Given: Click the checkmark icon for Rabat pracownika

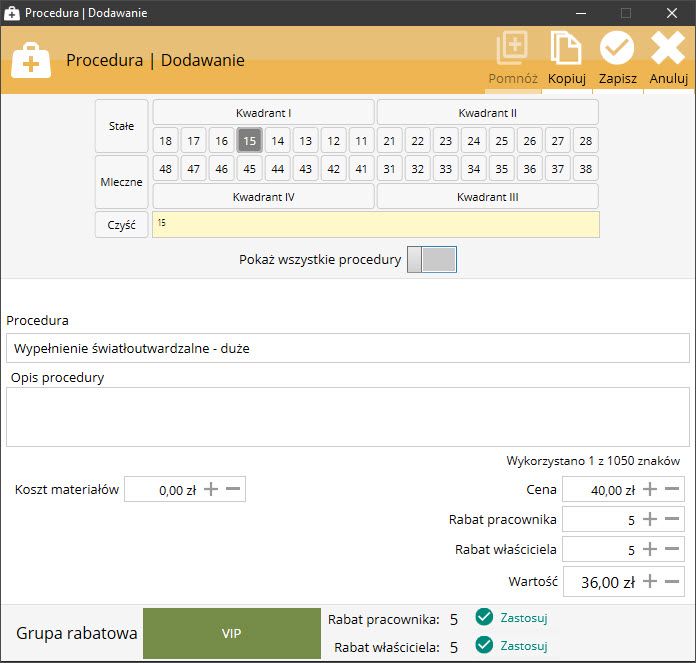Looking at the screenshot, I should pyautogui.click(x=484, y=617).
